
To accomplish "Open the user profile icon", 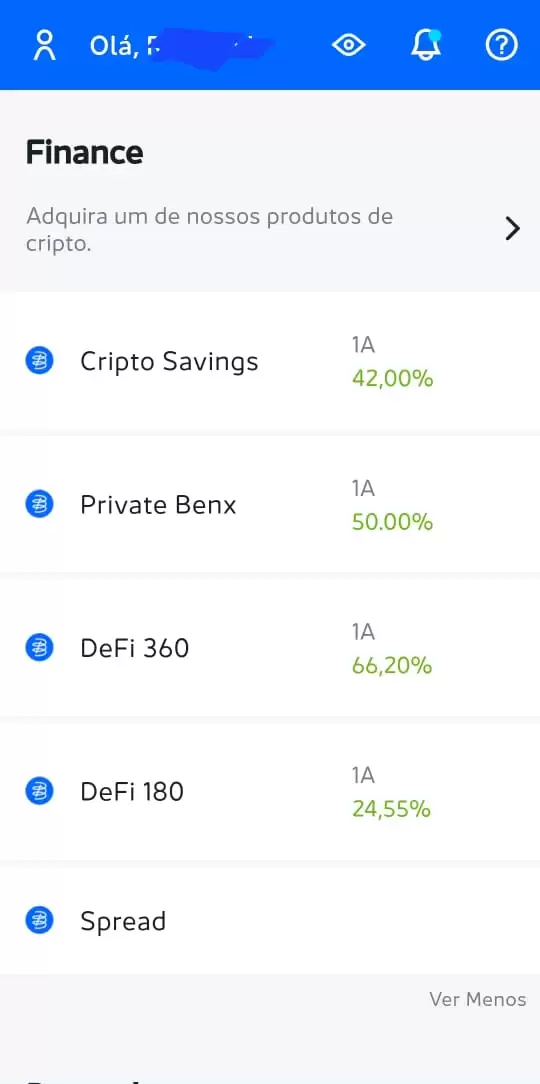I will (45, 46).
